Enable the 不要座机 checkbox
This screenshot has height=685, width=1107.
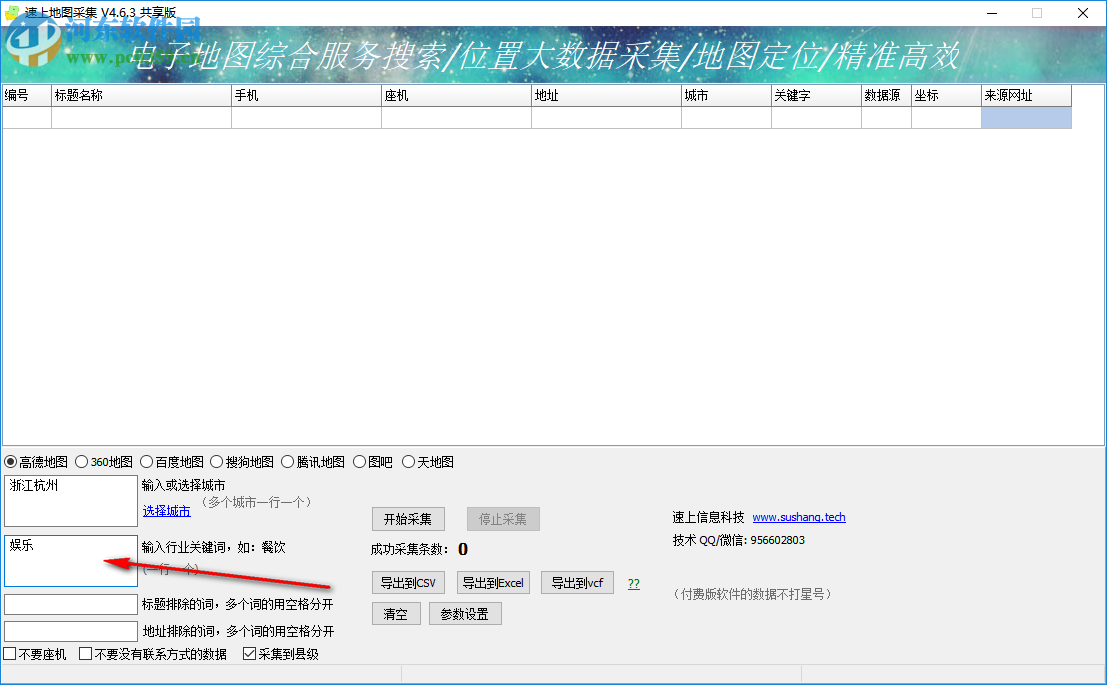click(9, 653)
